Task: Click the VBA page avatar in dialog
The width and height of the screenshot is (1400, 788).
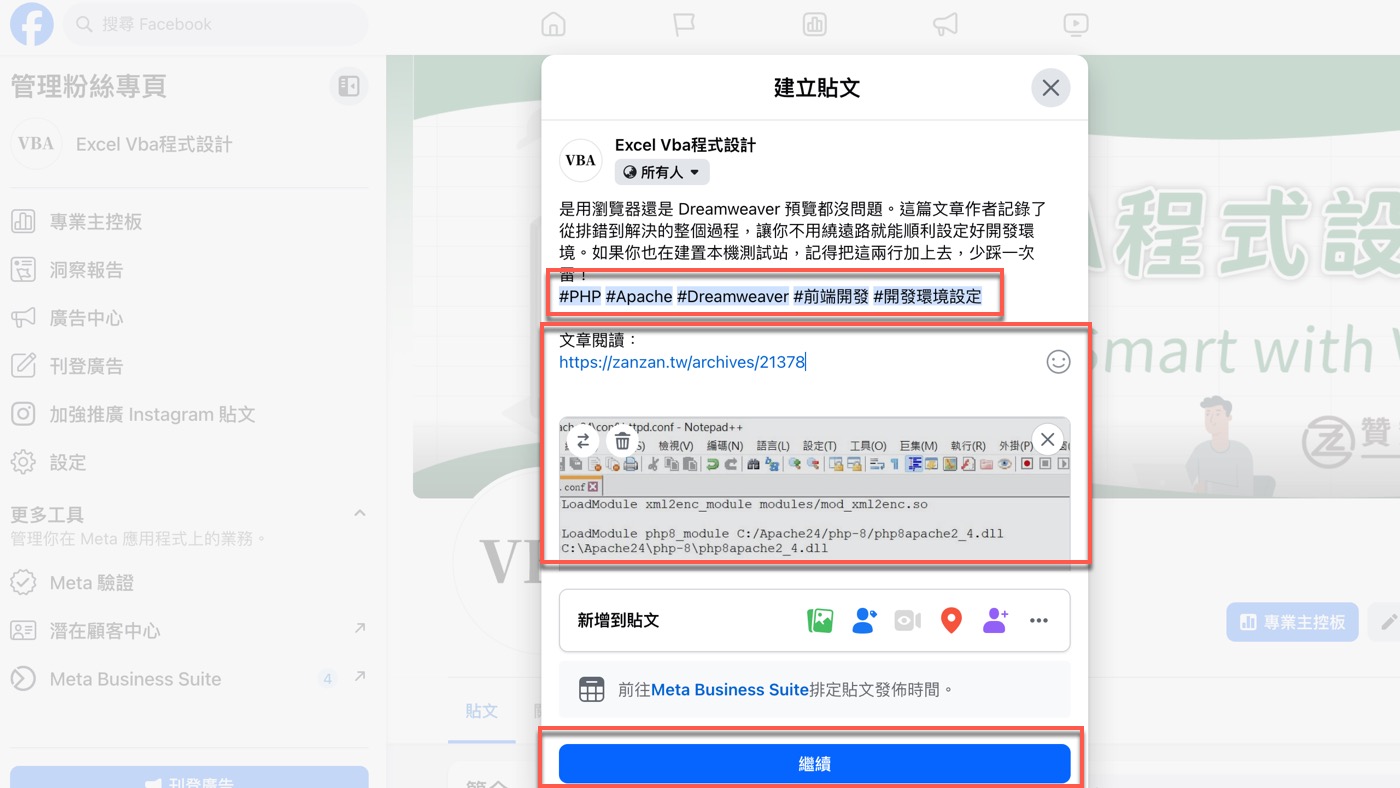Action: [580, 160]
